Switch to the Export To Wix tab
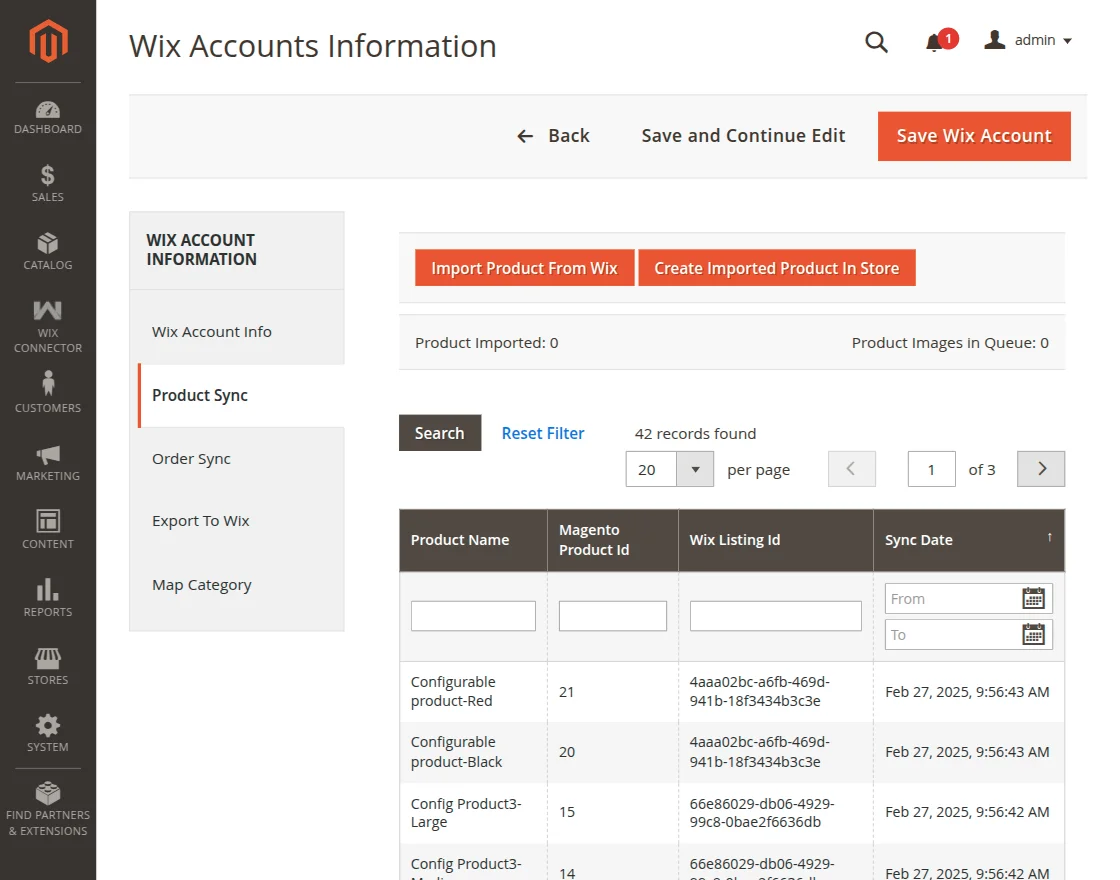The image size is (1120, 880). [x=201, y=521]
